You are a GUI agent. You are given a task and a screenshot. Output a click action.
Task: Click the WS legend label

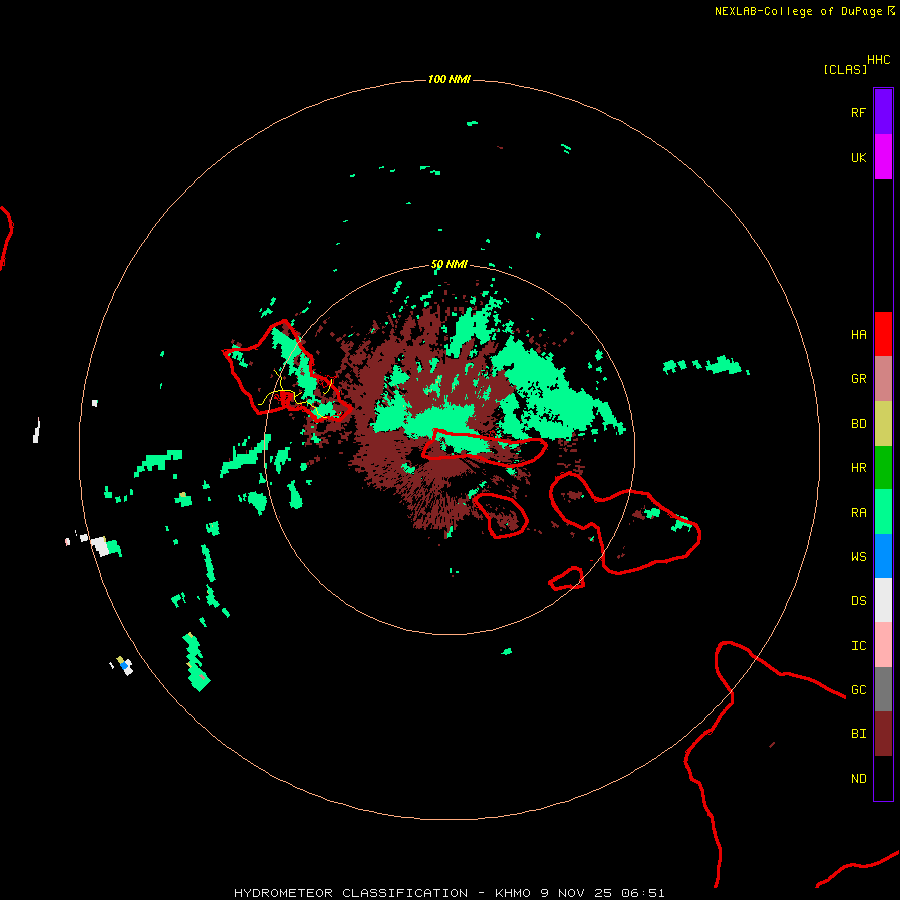(858, 557)
